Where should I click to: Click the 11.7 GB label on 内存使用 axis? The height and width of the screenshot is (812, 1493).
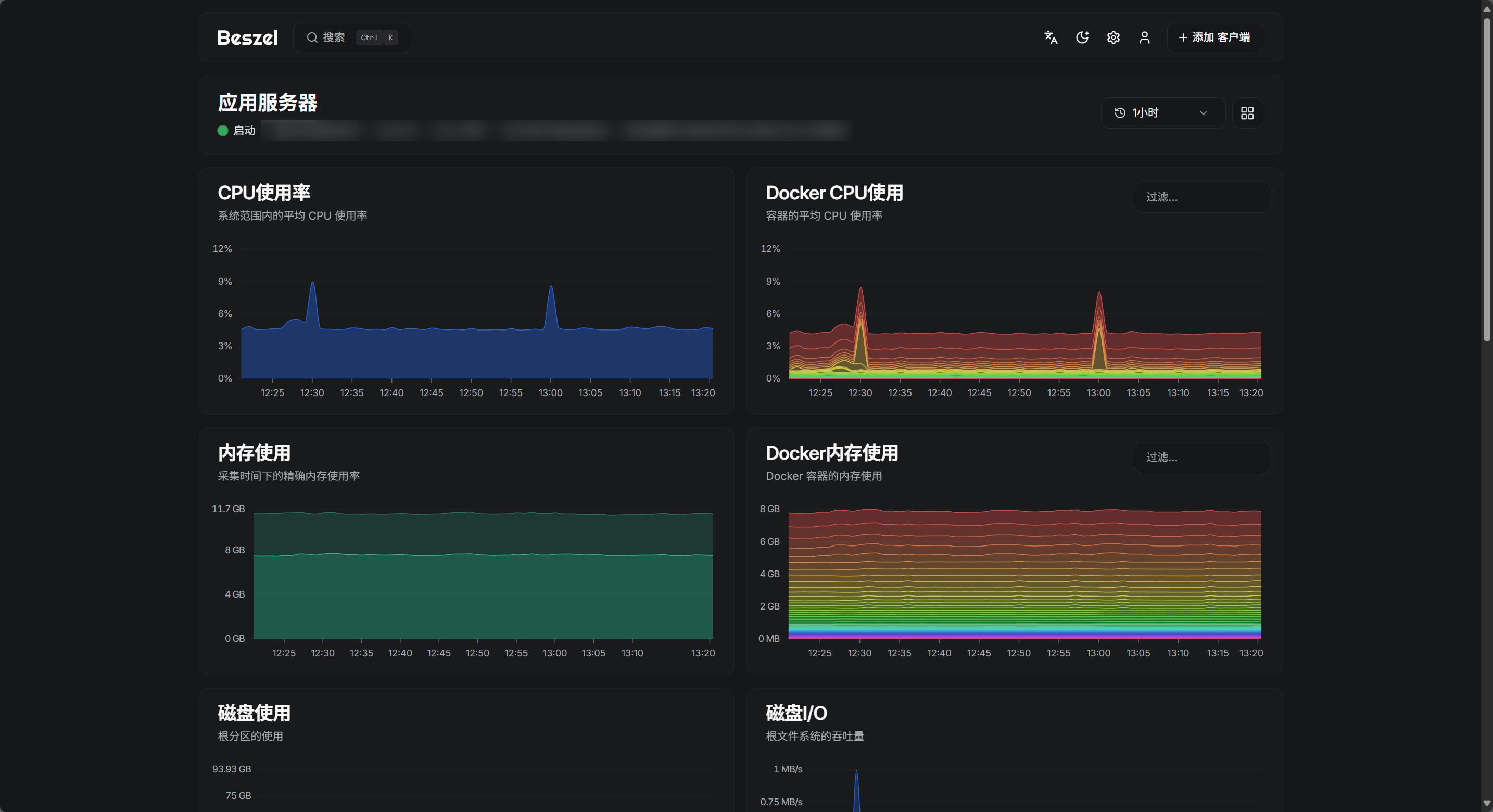pyautogui.click(x=229, y=509)
